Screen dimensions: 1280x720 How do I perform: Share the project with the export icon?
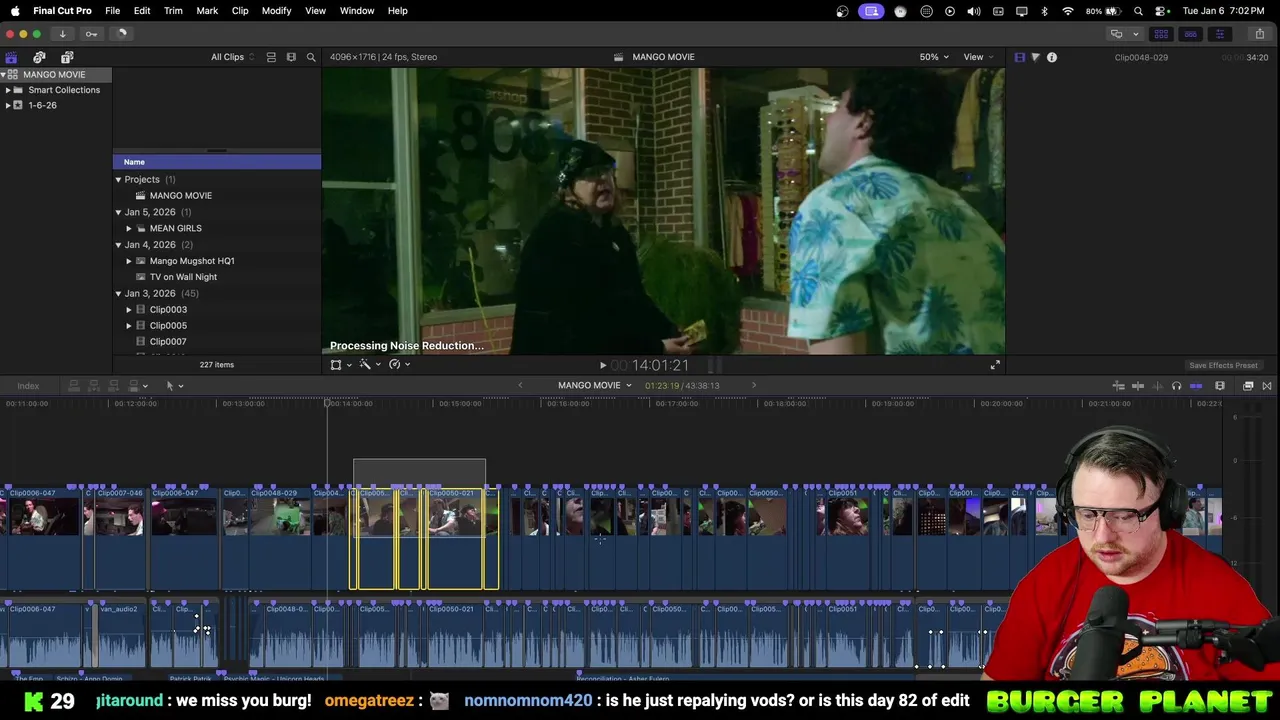tap(1259, 34)
